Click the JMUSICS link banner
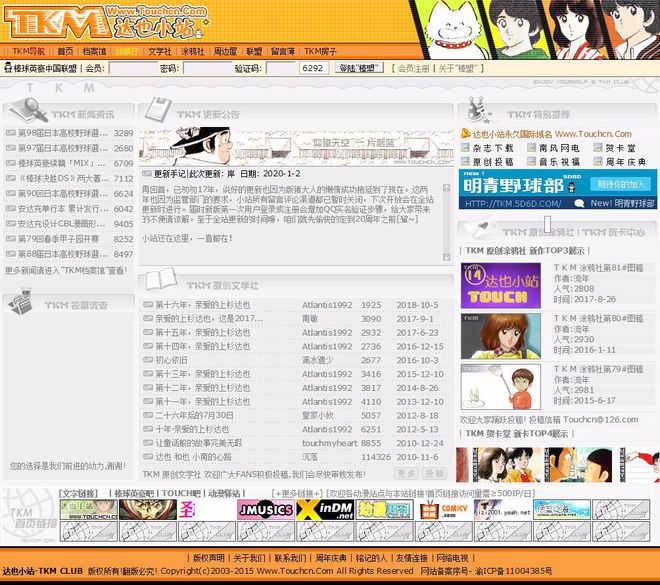This screenshot has width=660, height=585. [x=266, y=510]
